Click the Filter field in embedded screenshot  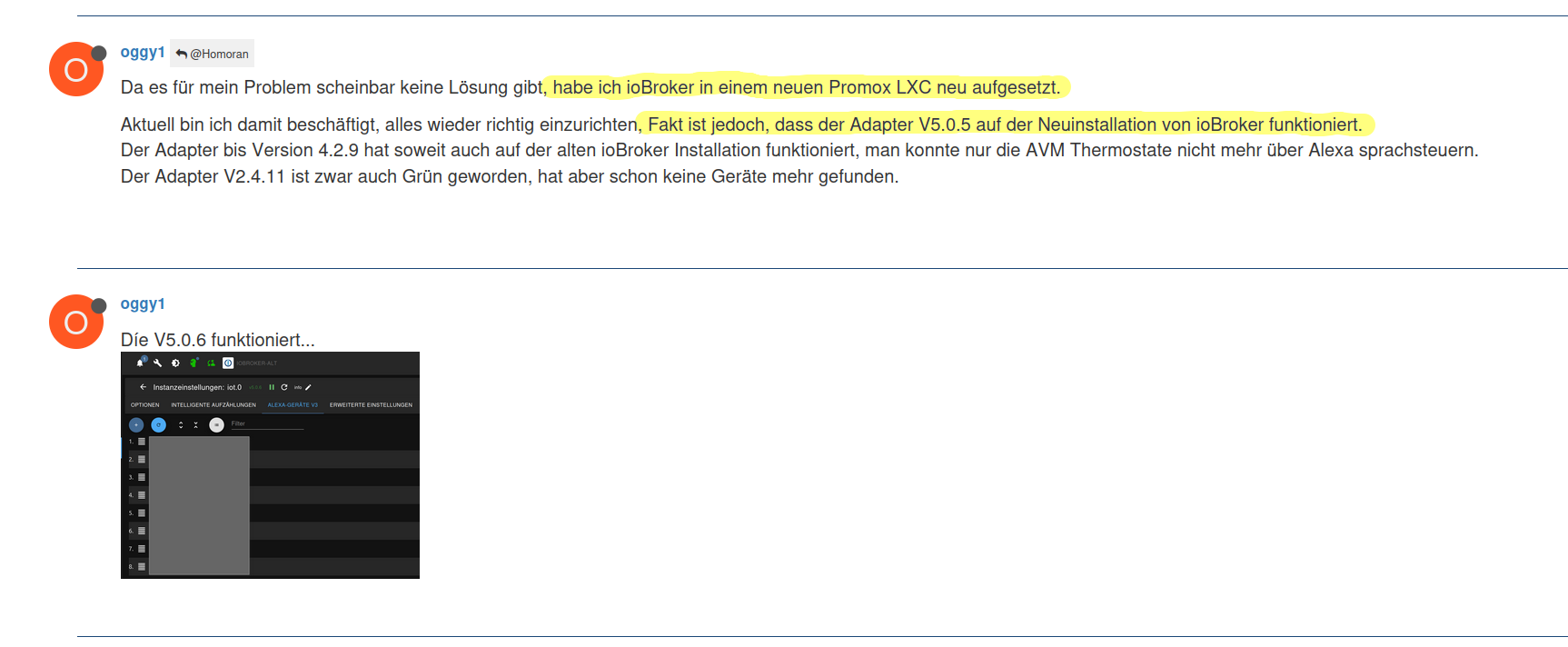tap(267, 423)
